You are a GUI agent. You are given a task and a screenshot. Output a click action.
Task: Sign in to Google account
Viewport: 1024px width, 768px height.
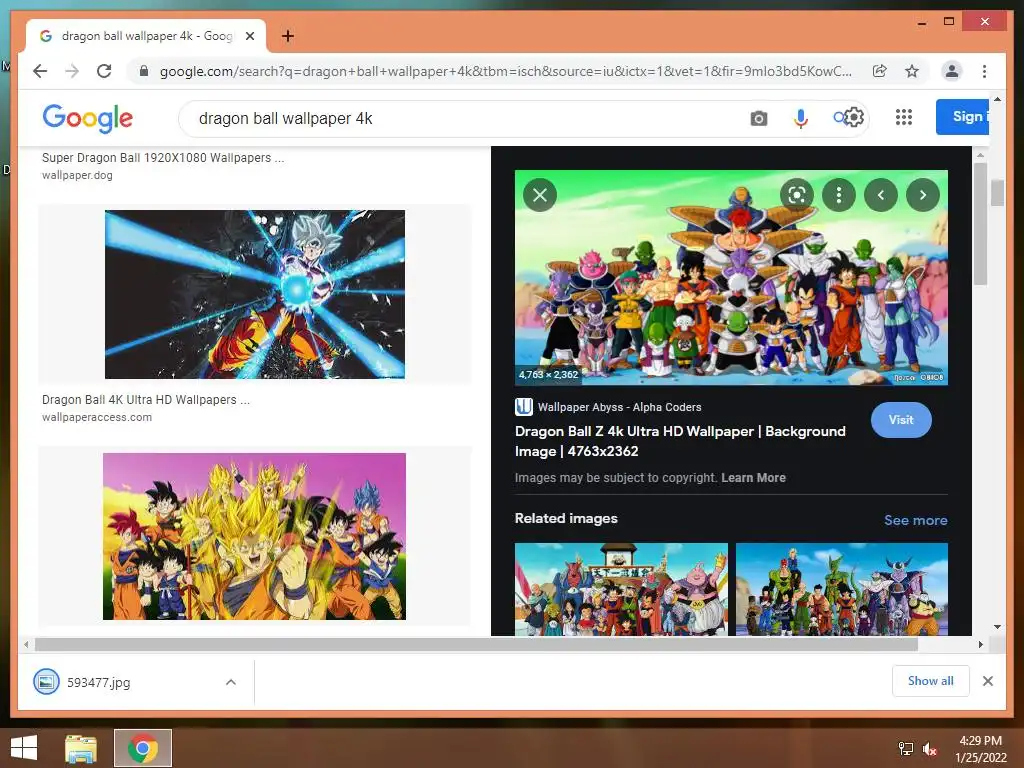pyautogui.click(x=962, y=117)
